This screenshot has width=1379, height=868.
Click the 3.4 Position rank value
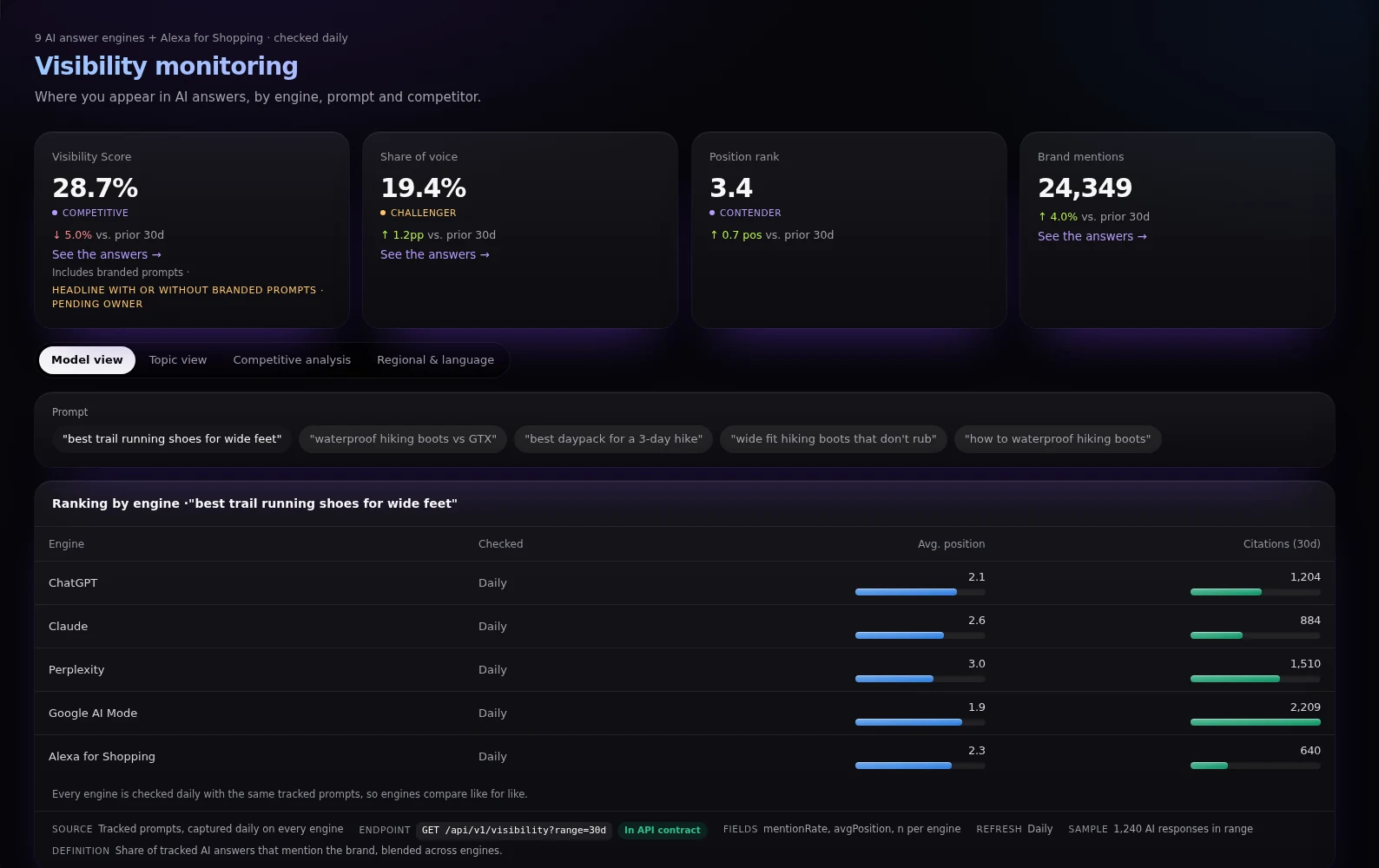coord(731,187)
